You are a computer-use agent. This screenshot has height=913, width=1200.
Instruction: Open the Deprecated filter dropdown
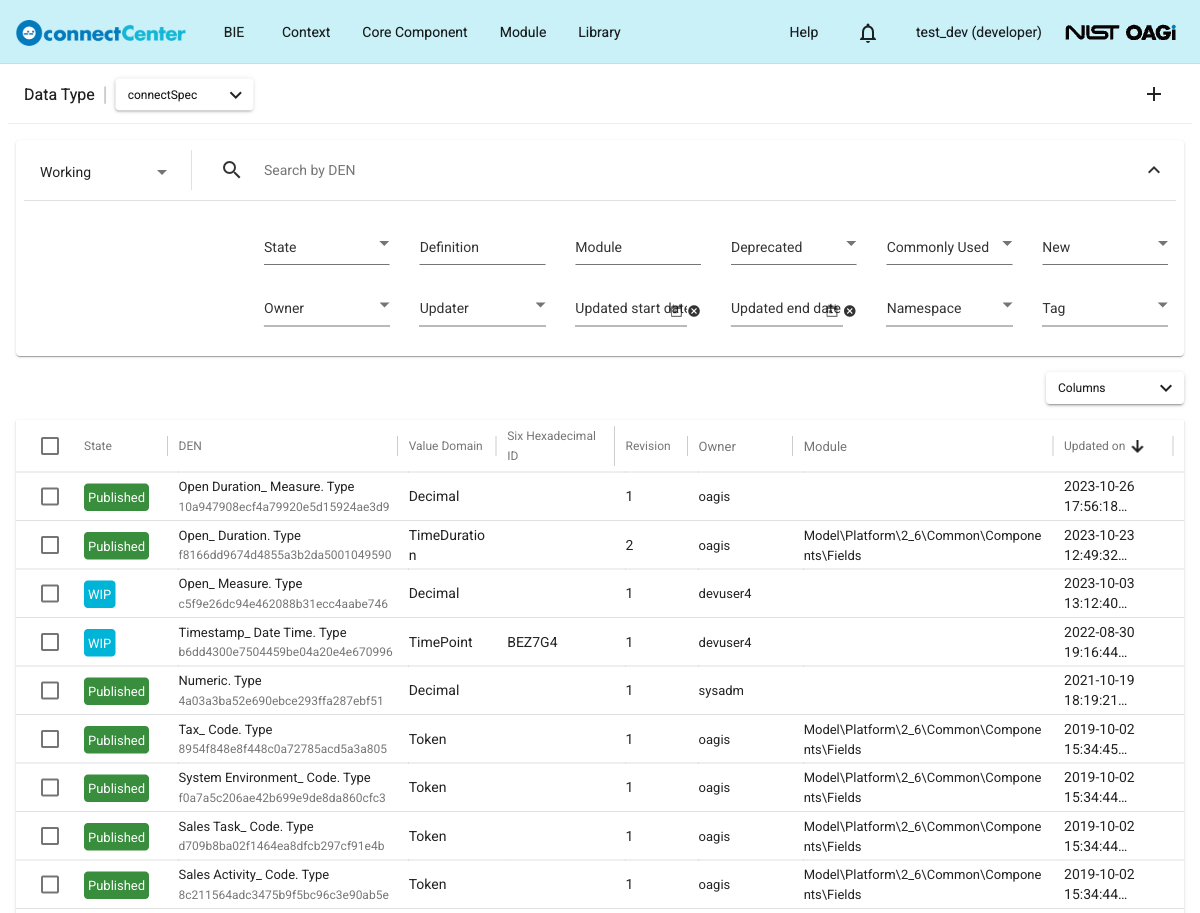click(793, 247)
